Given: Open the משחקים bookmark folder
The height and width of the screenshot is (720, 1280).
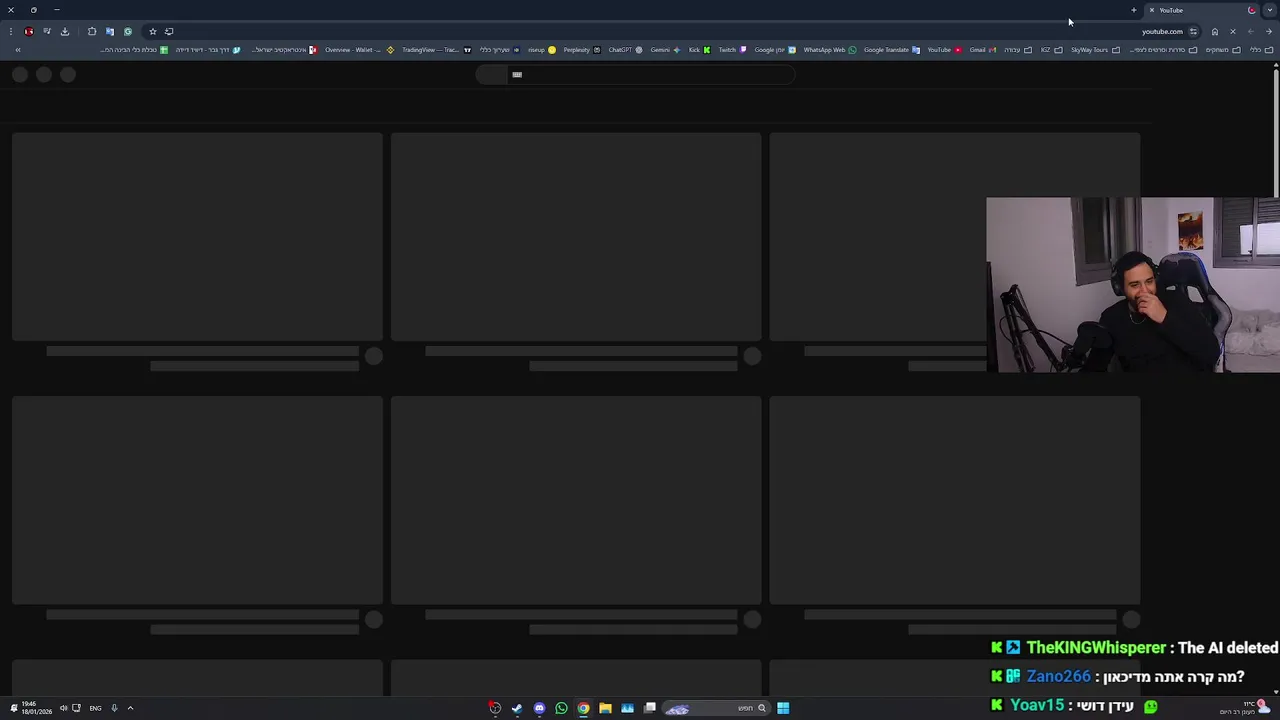Looking at the screenshot, I should pos(1222,50).
